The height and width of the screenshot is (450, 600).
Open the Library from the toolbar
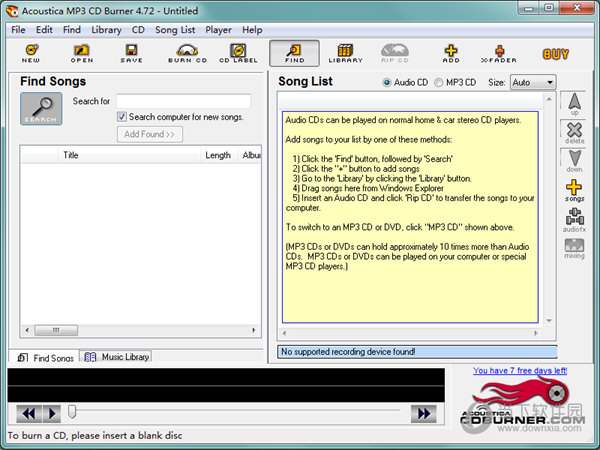coord(345,53)
